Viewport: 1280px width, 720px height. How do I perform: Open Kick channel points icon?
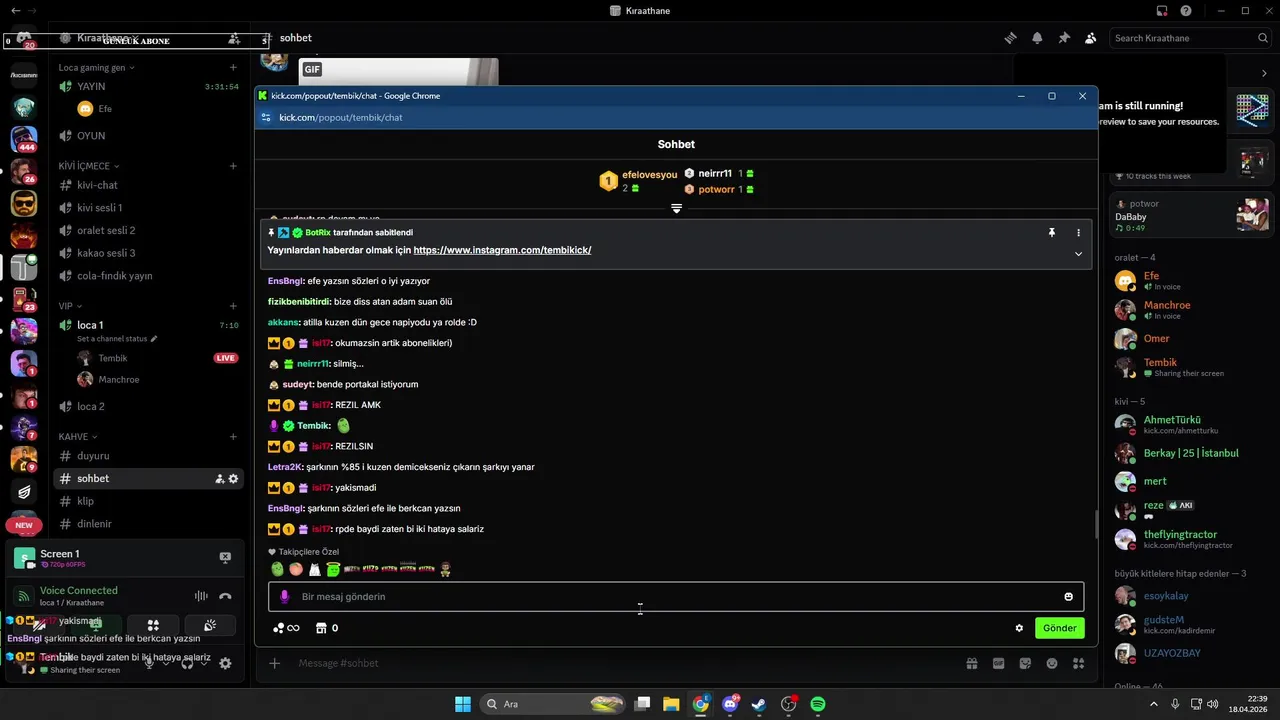(286, 628)
